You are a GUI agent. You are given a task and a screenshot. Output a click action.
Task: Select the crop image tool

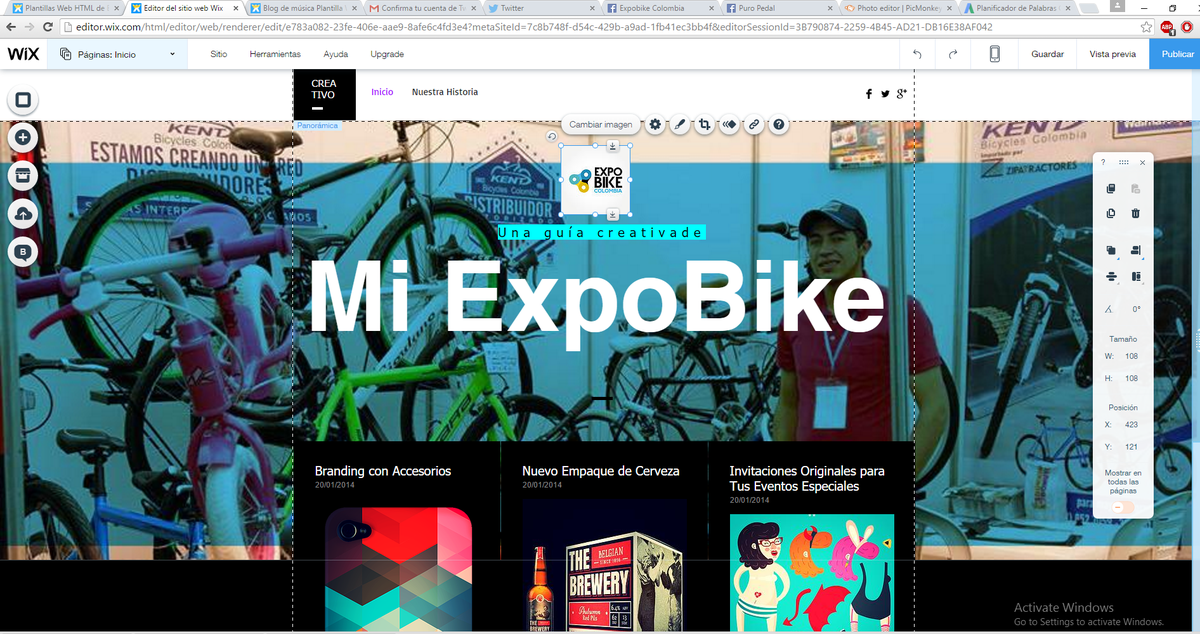[x=705, y=125]
